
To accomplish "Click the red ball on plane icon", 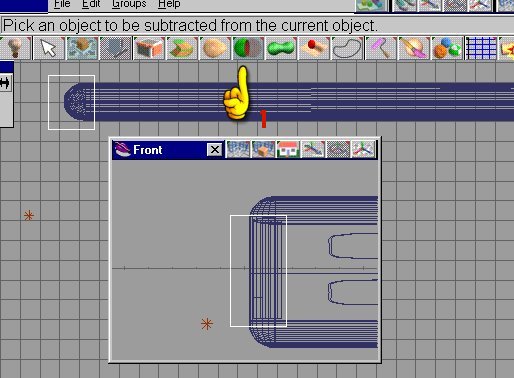I will (314, 48).
